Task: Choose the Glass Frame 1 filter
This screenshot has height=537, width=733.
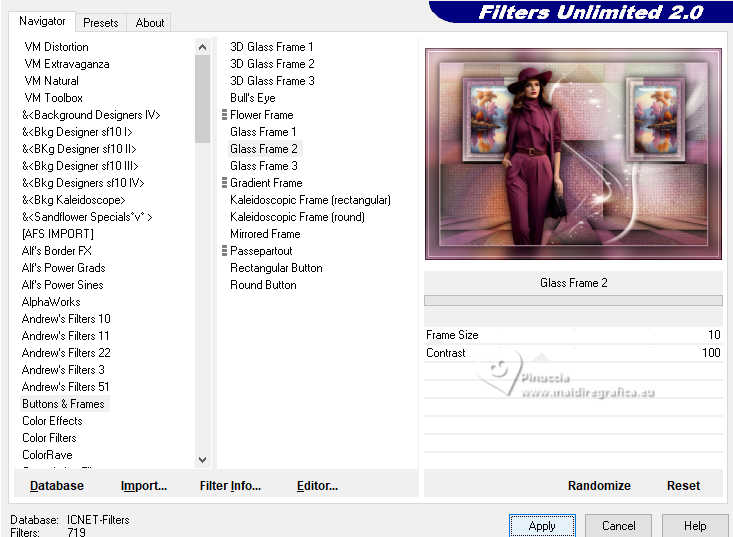Action: tap(263, 132)
